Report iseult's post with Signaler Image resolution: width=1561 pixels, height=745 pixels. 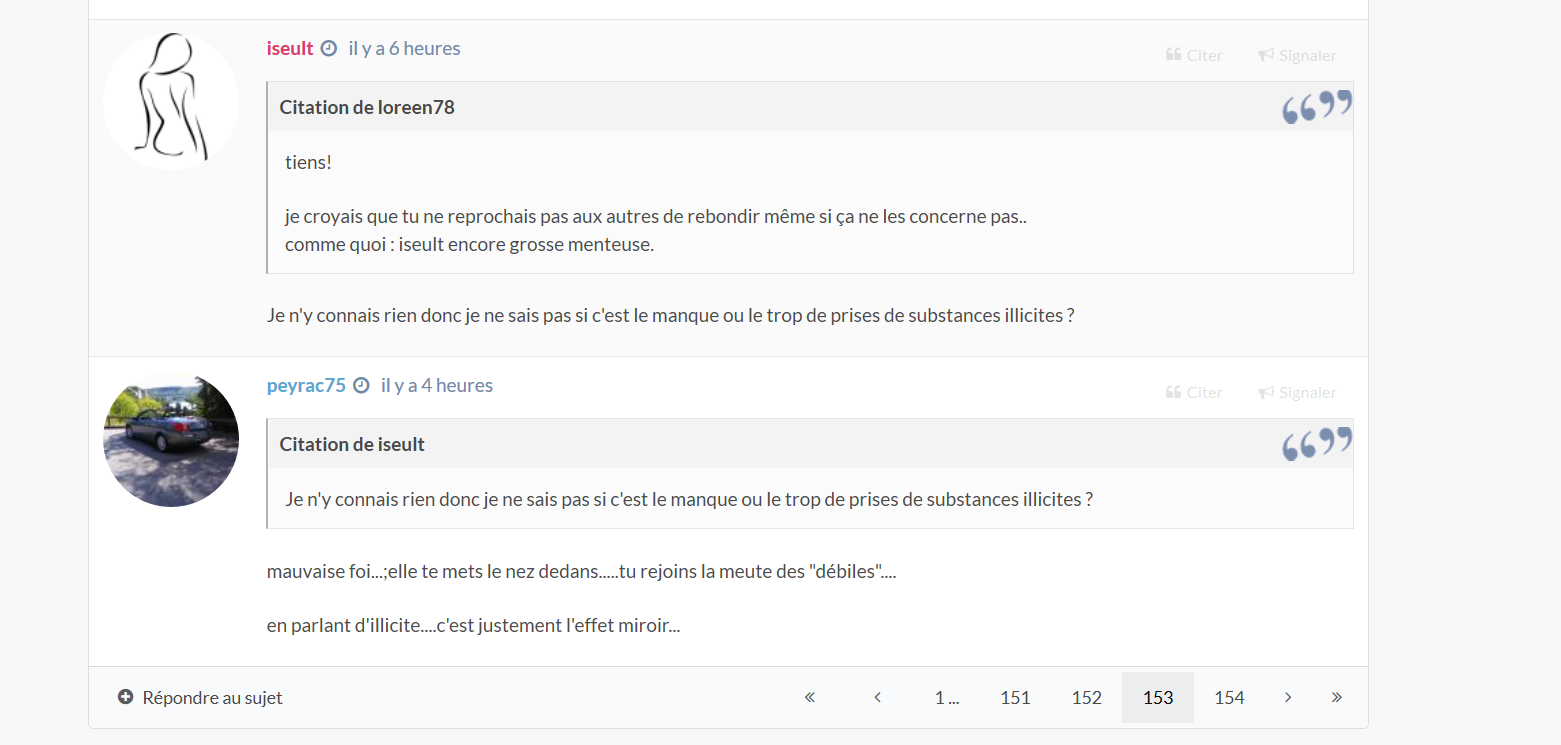tap(1297, 55)
